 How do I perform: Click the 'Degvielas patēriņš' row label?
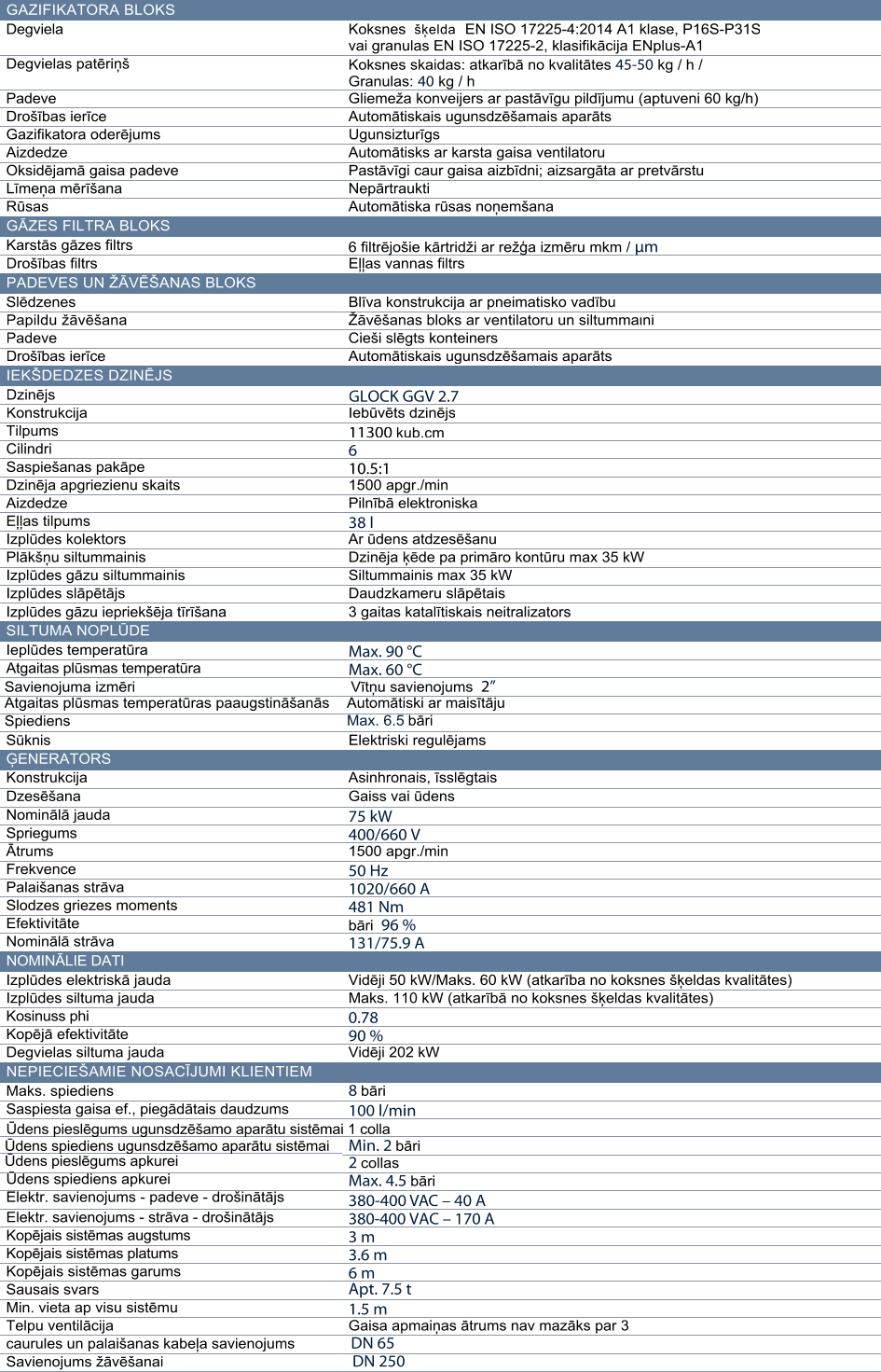point(68,64)
